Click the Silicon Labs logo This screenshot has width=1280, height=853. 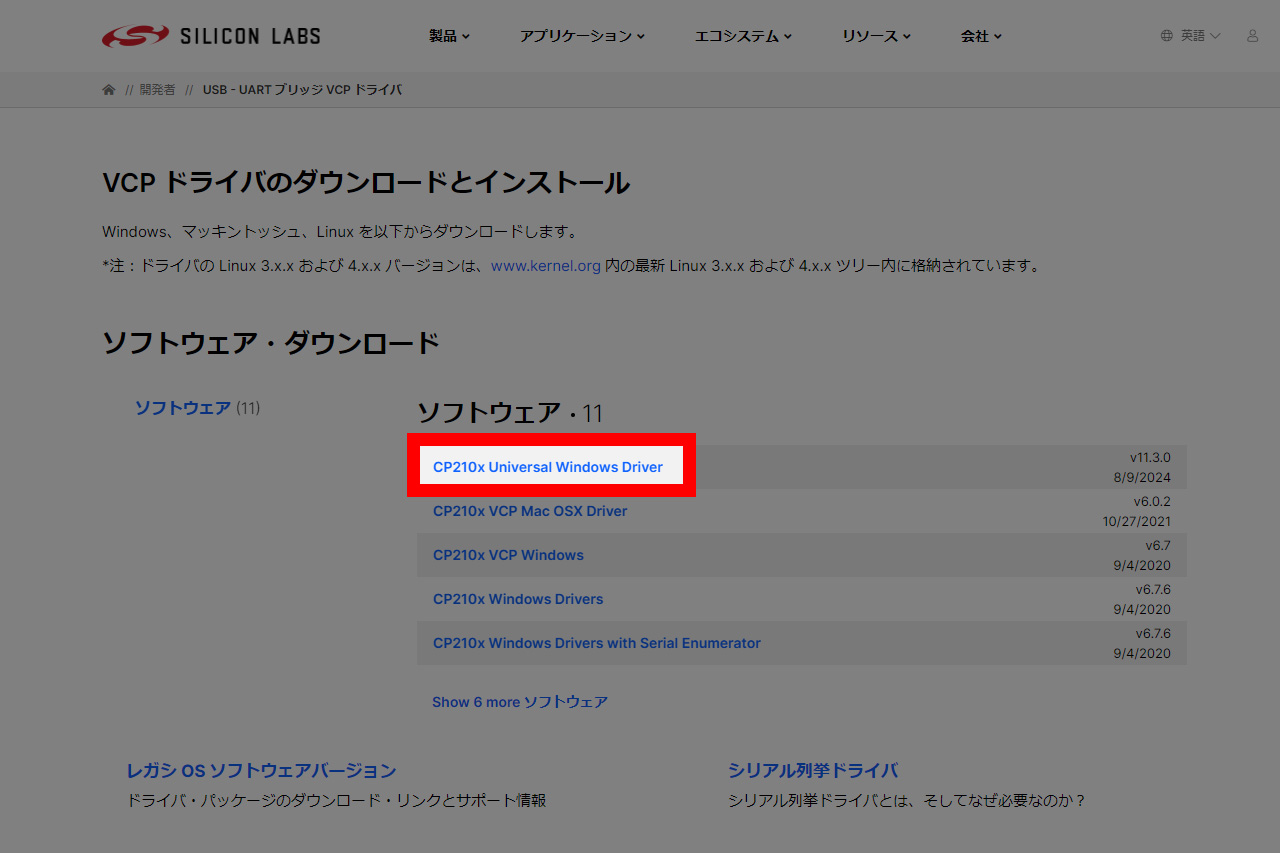(x=211, y=36)
